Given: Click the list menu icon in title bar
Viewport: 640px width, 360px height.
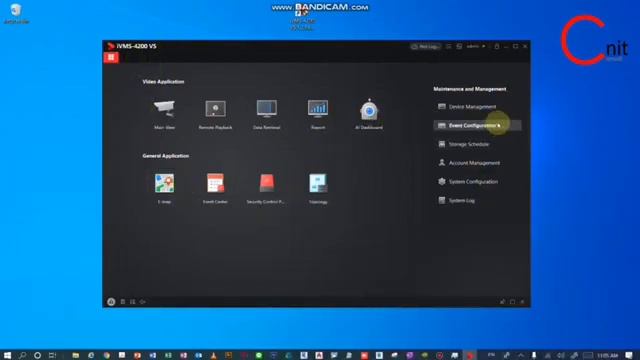Looking at the screenshot, I should click(x=449, y=47).
